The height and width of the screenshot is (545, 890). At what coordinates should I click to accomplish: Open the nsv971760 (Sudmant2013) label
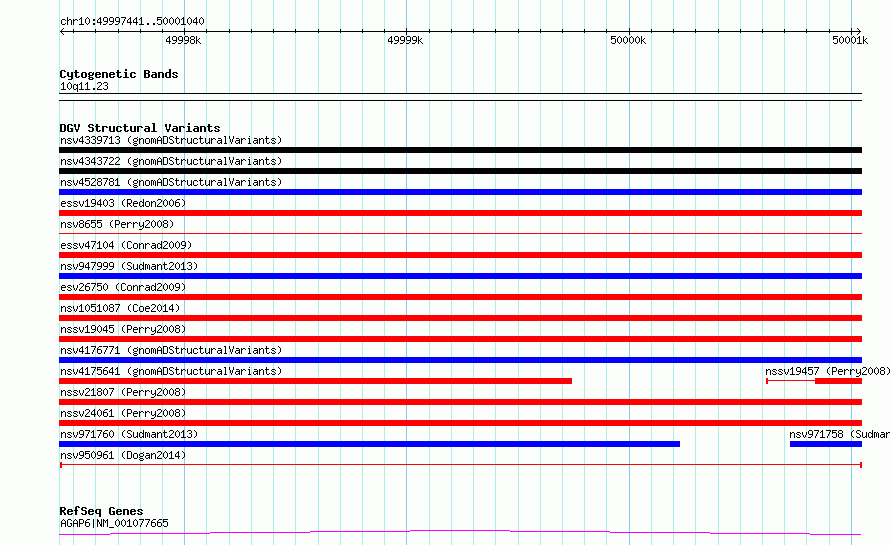pyautogui.click(x=129, y=434)
